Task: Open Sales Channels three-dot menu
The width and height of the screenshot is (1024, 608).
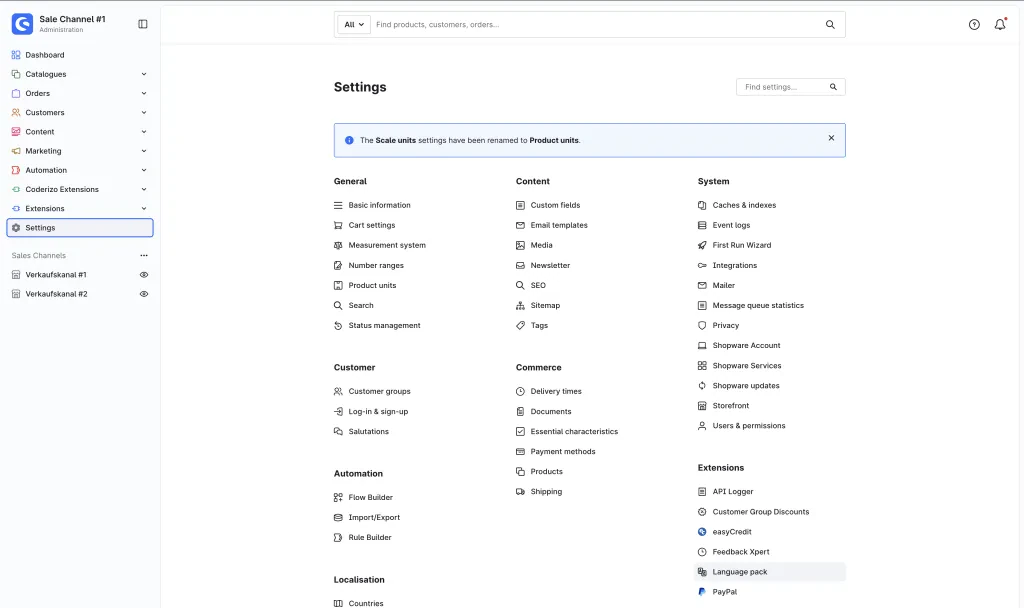Action: [x=144, y=255]
